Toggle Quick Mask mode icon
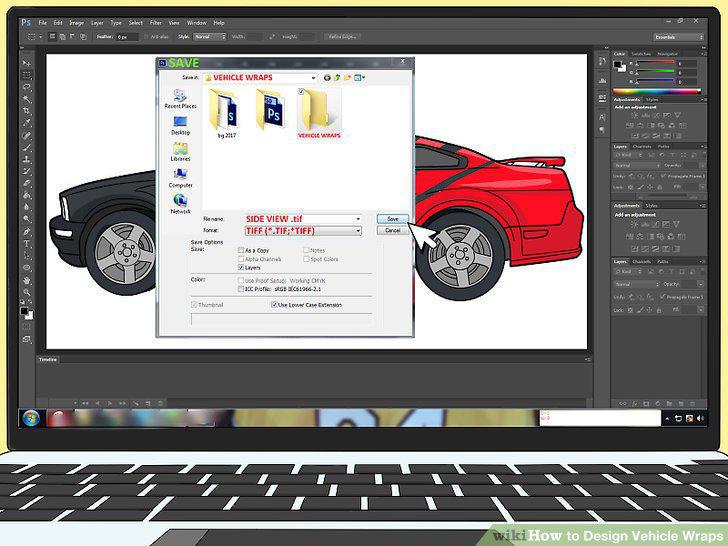Viewport: 728px width, 546px height. pyautogui.click(x=26, y=327)
